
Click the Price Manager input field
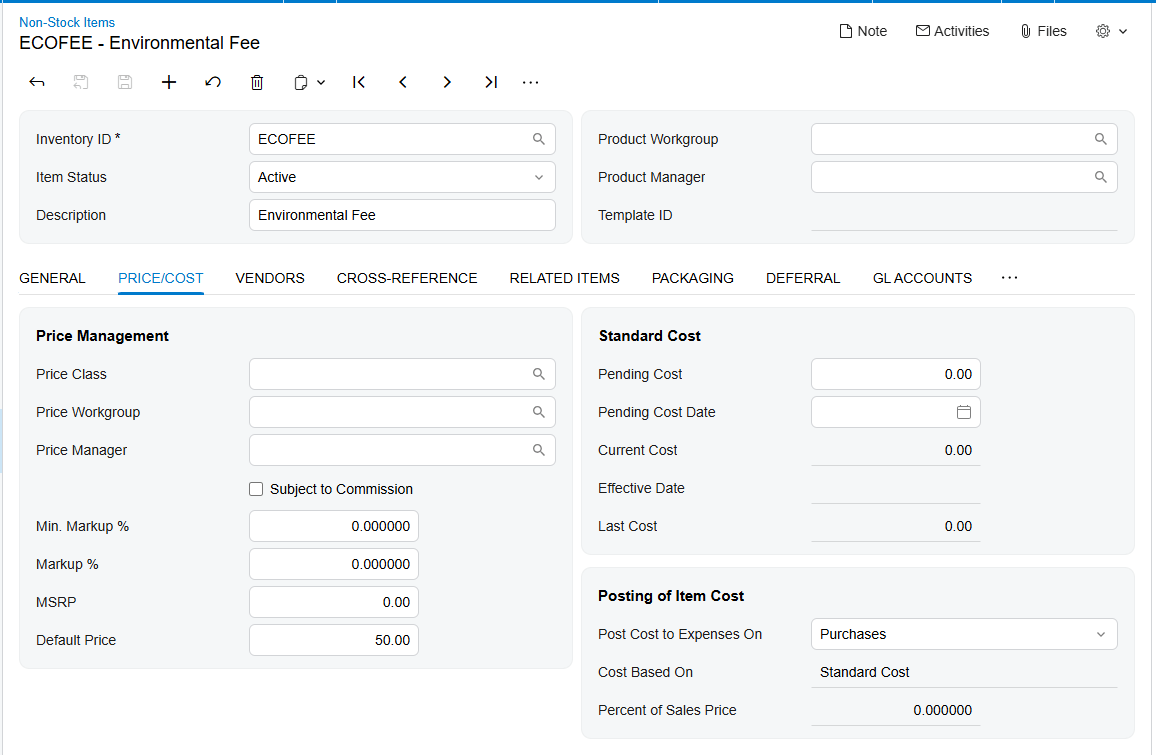[402, 450]
